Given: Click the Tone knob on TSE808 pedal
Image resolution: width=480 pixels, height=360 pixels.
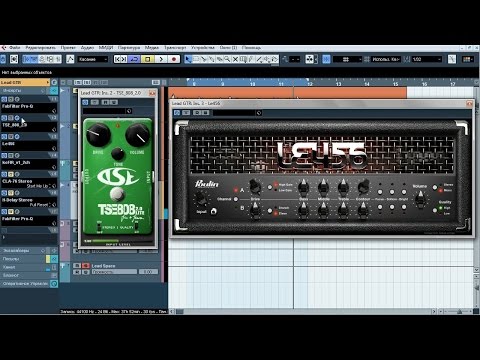Looking at the screenshot, I should pos(118,154).
